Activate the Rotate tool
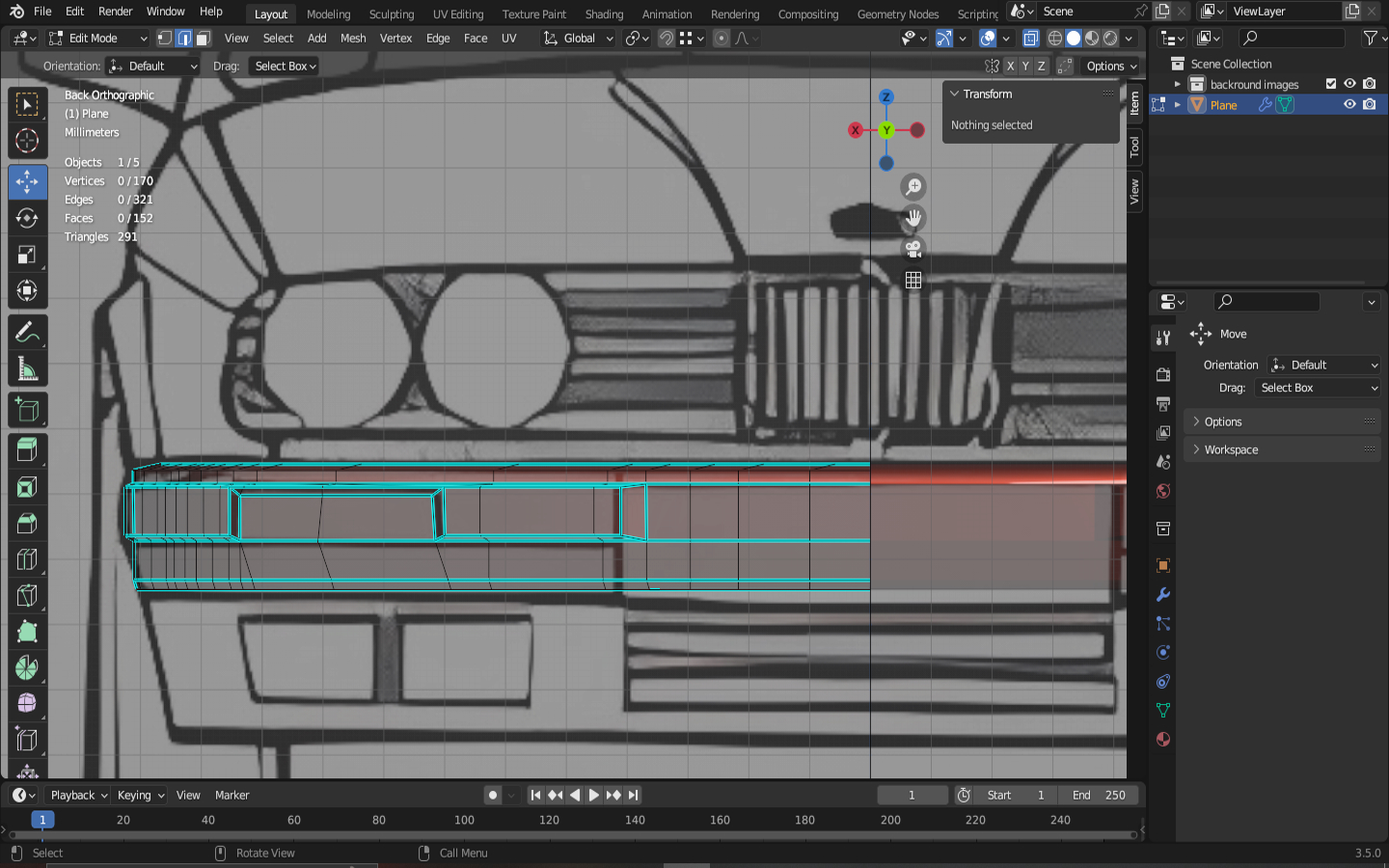 pyautogui.click(x=27, y=218)
